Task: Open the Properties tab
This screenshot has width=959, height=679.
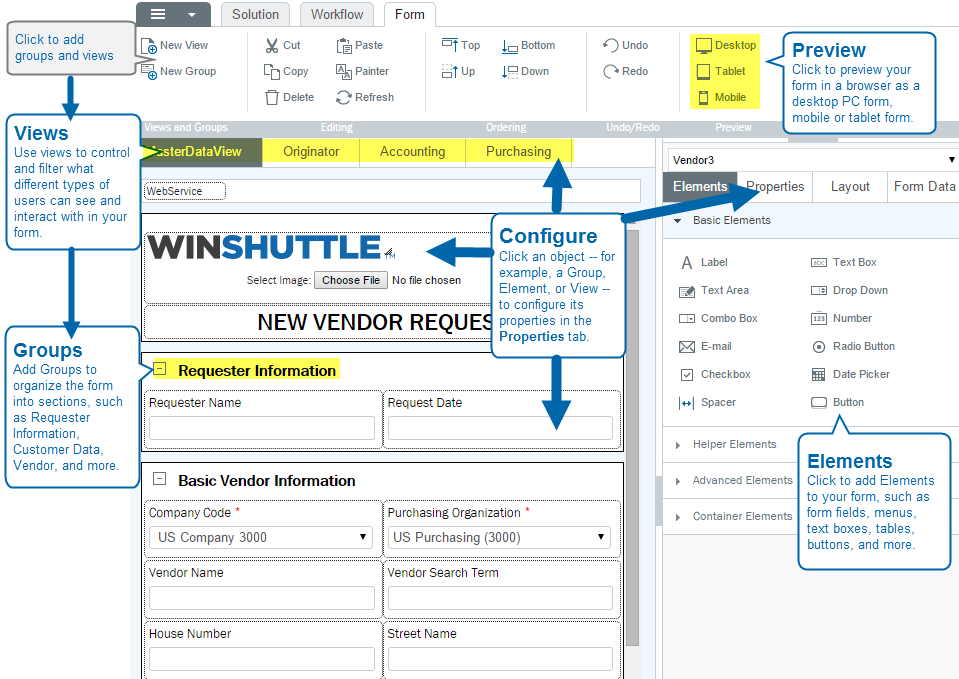Action: click(x=775, y=186)
